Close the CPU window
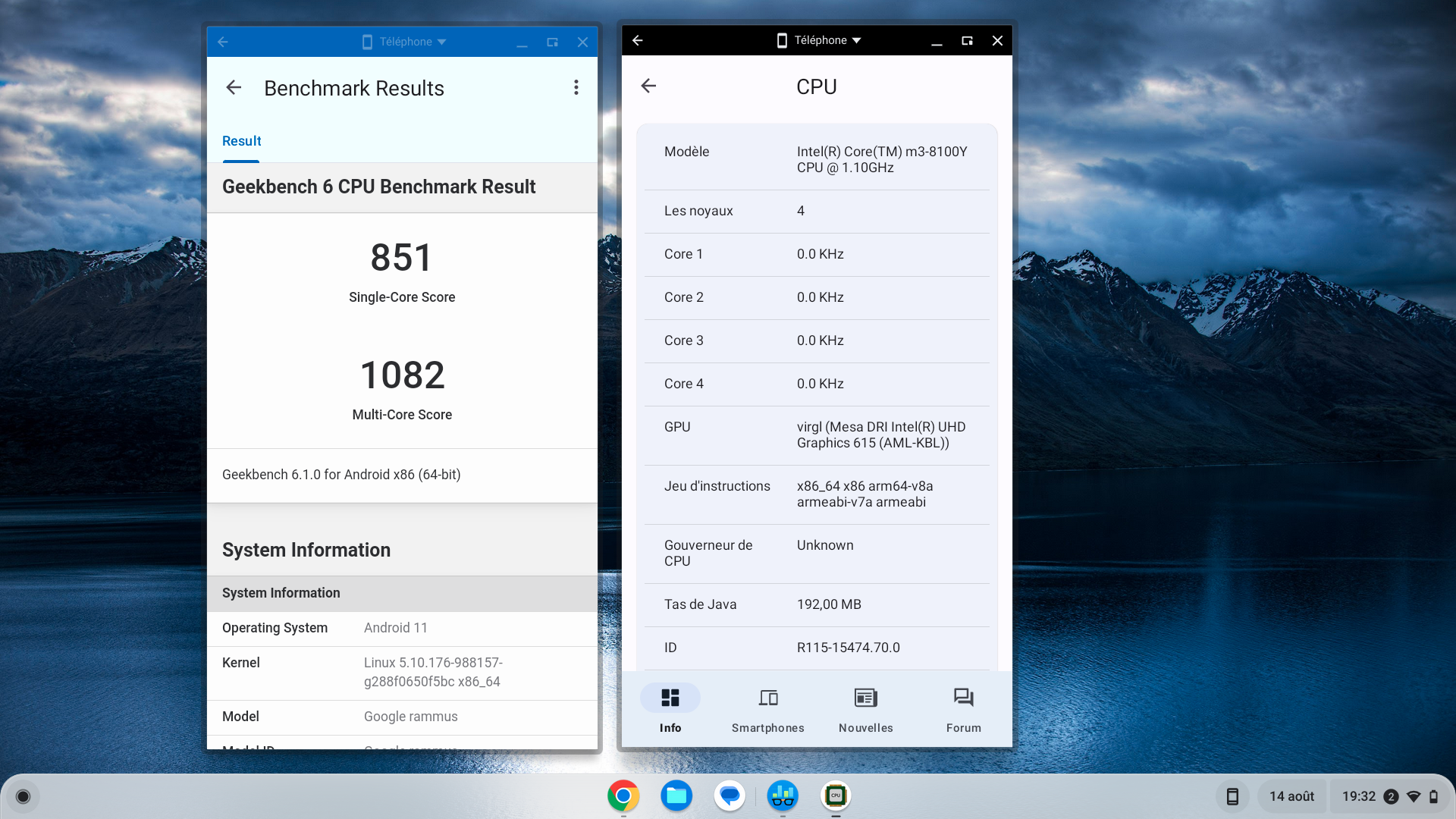 997,40
